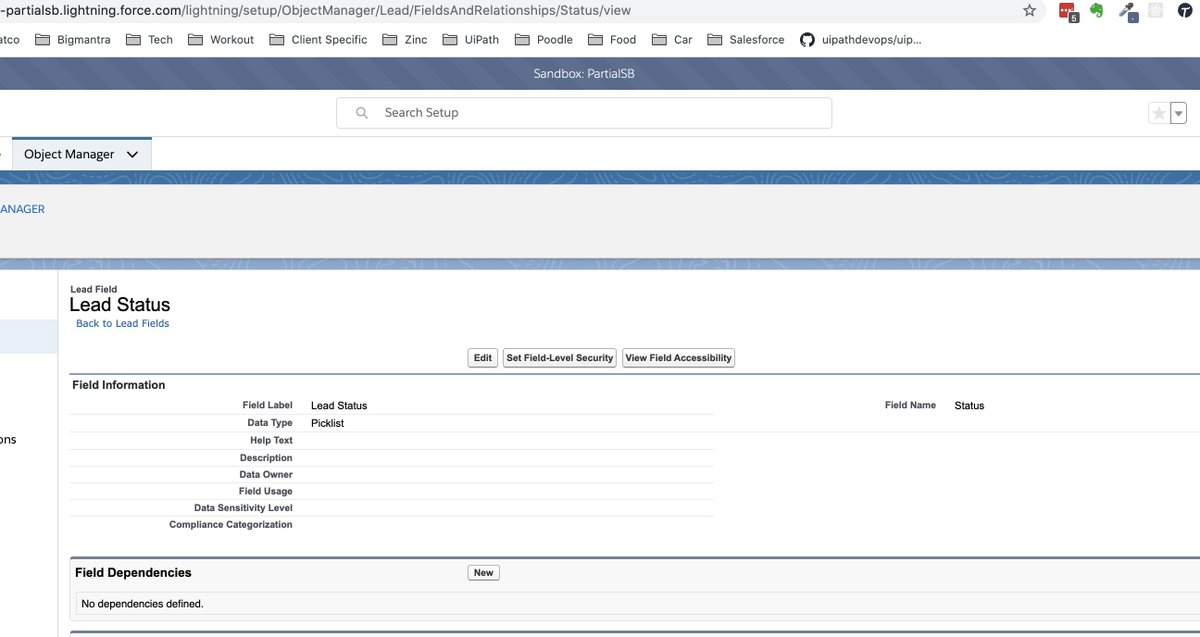
Task: Click the Description label
Action: tap(266, 458)
